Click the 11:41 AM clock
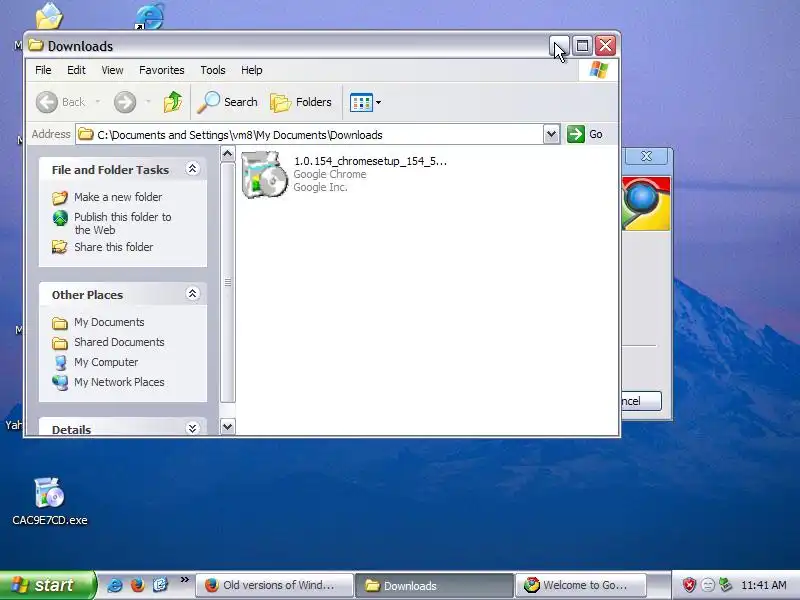Image resolution: width=800 pixels, height=600 pixels. [x=764, y=585]
